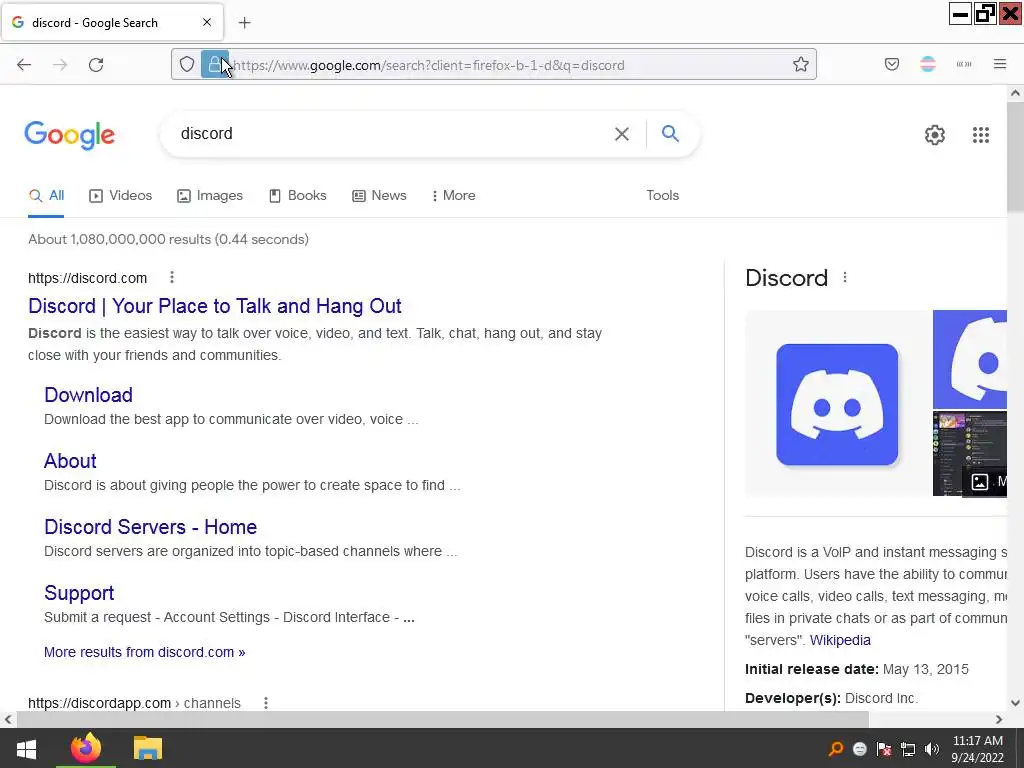Click the orange search tray icon

coord(835,749)
